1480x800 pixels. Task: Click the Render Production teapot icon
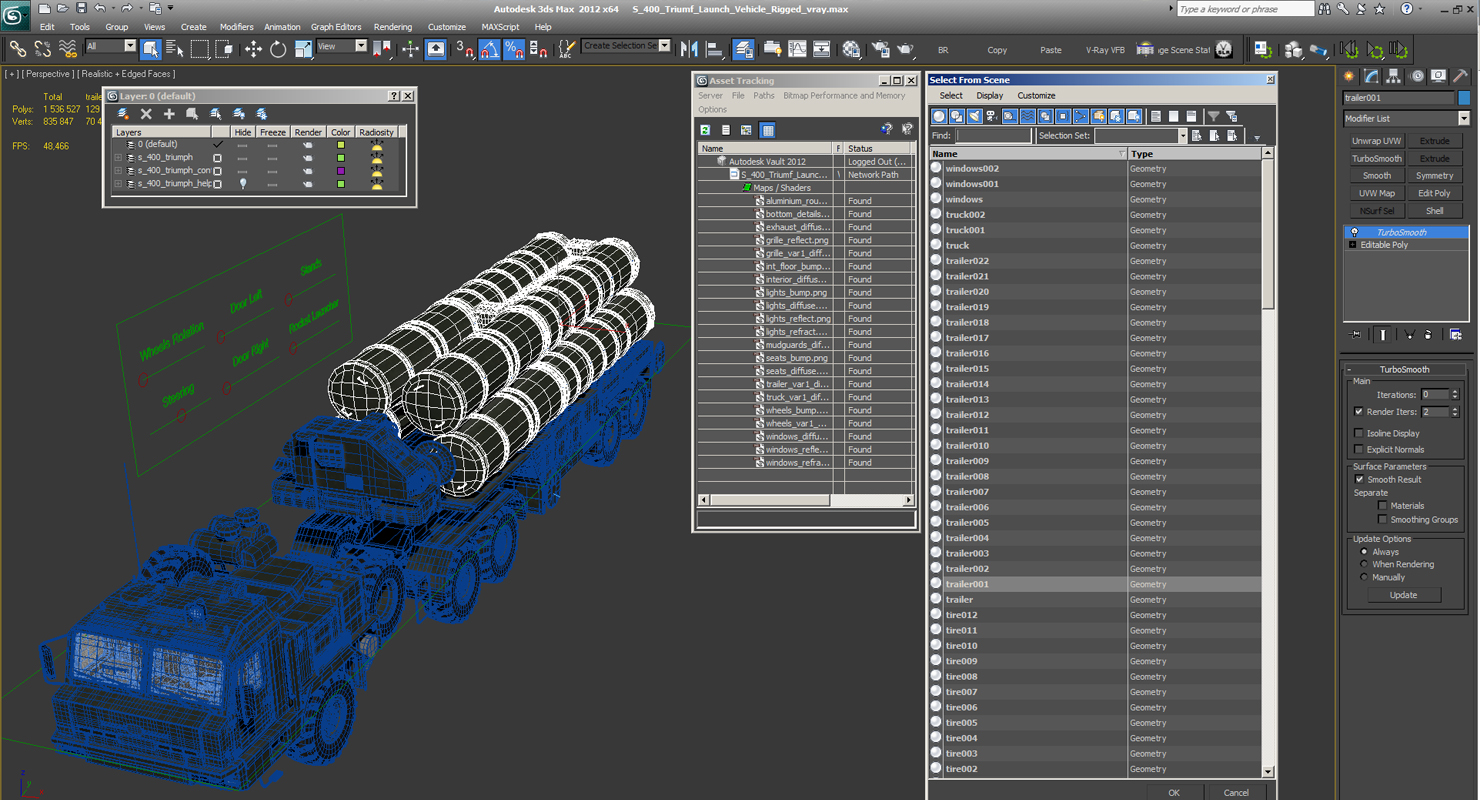pos(905,49)
